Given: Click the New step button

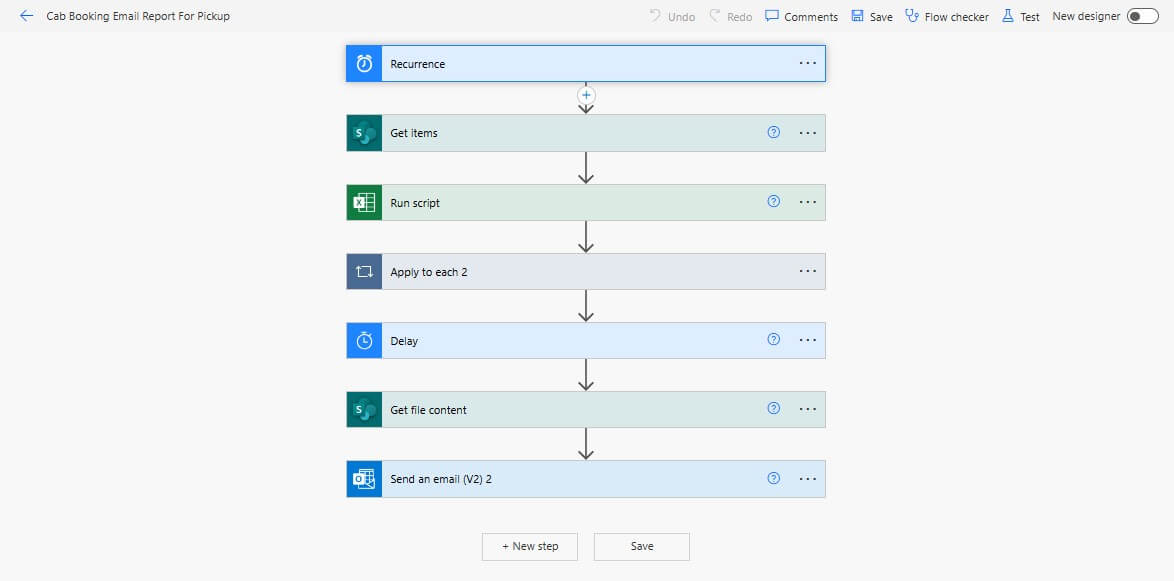Looking at the screenshot, I should coord(529,546).
